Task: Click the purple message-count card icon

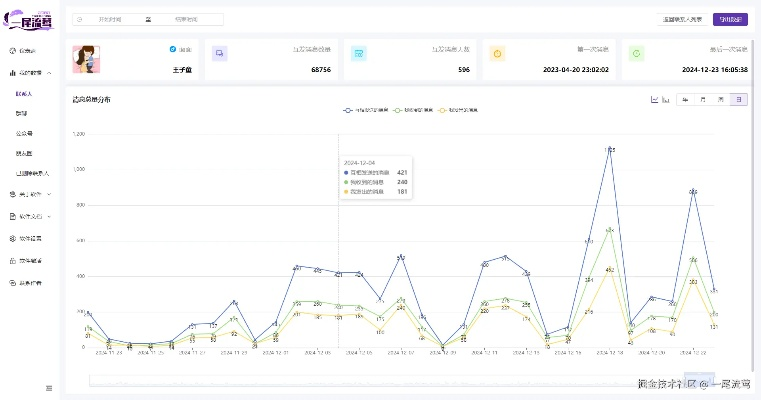Action: 220,53
